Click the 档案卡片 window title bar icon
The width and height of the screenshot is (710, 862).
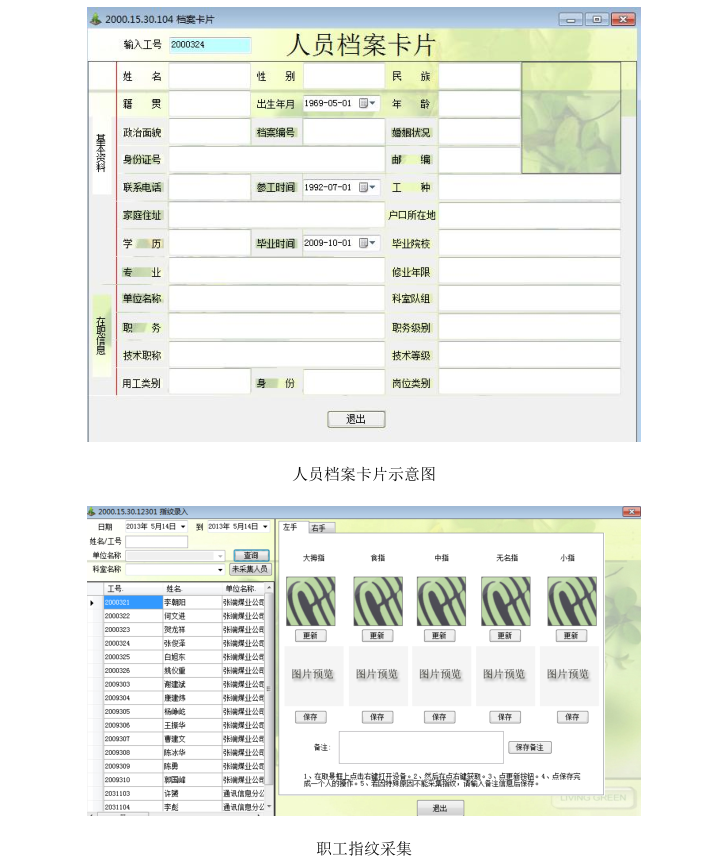click(95, 19)
